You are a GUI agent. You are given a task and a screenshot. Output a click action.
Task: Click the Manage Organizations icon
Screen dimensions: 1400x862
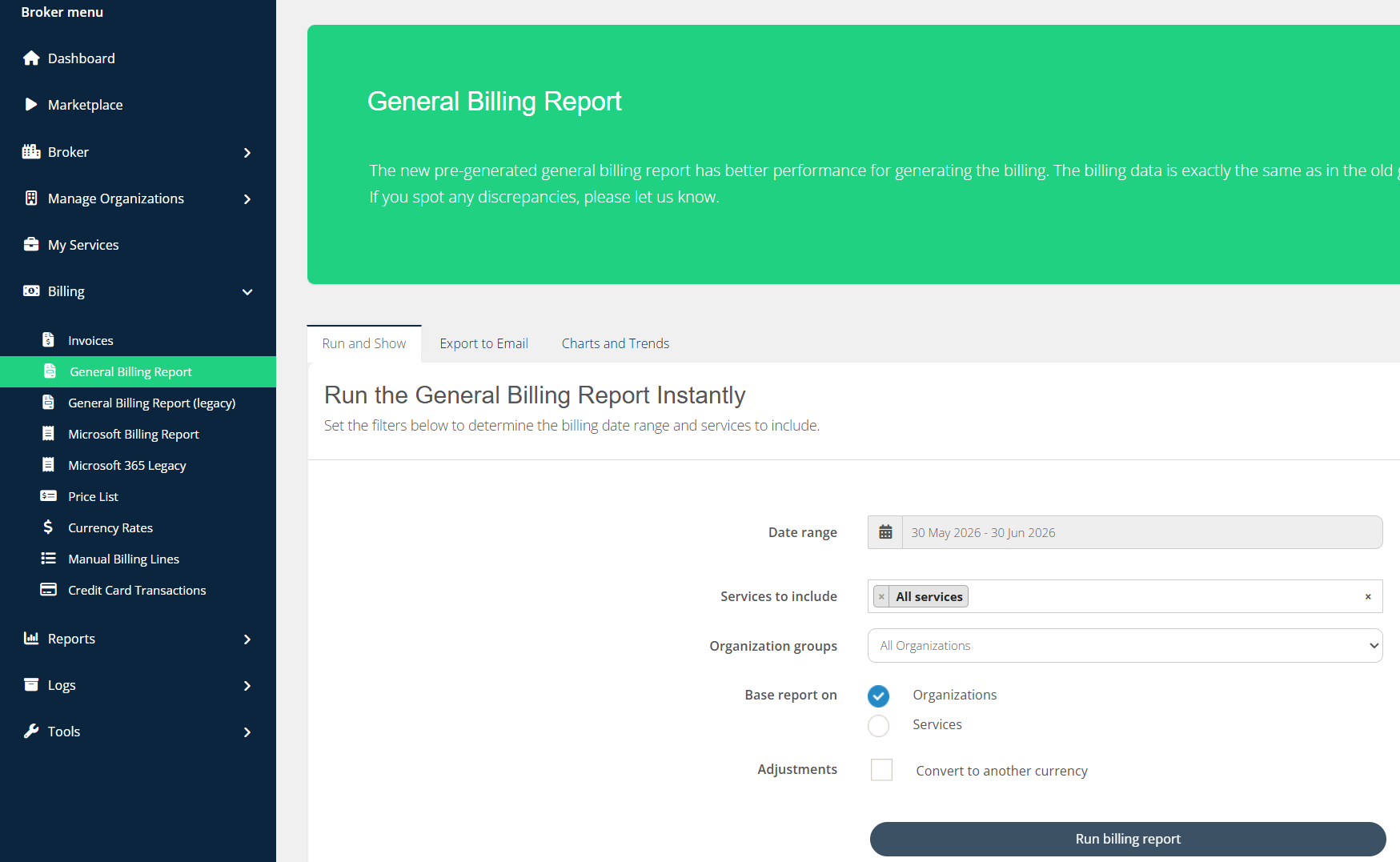pyautogui.click(x=31, y=198)
